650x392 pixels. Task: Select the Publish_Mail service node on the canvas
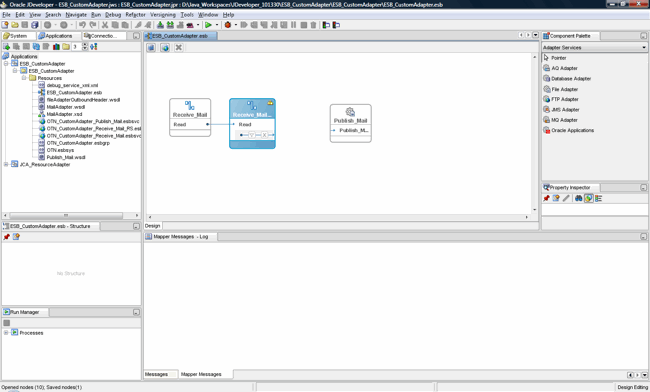(351, 123)
